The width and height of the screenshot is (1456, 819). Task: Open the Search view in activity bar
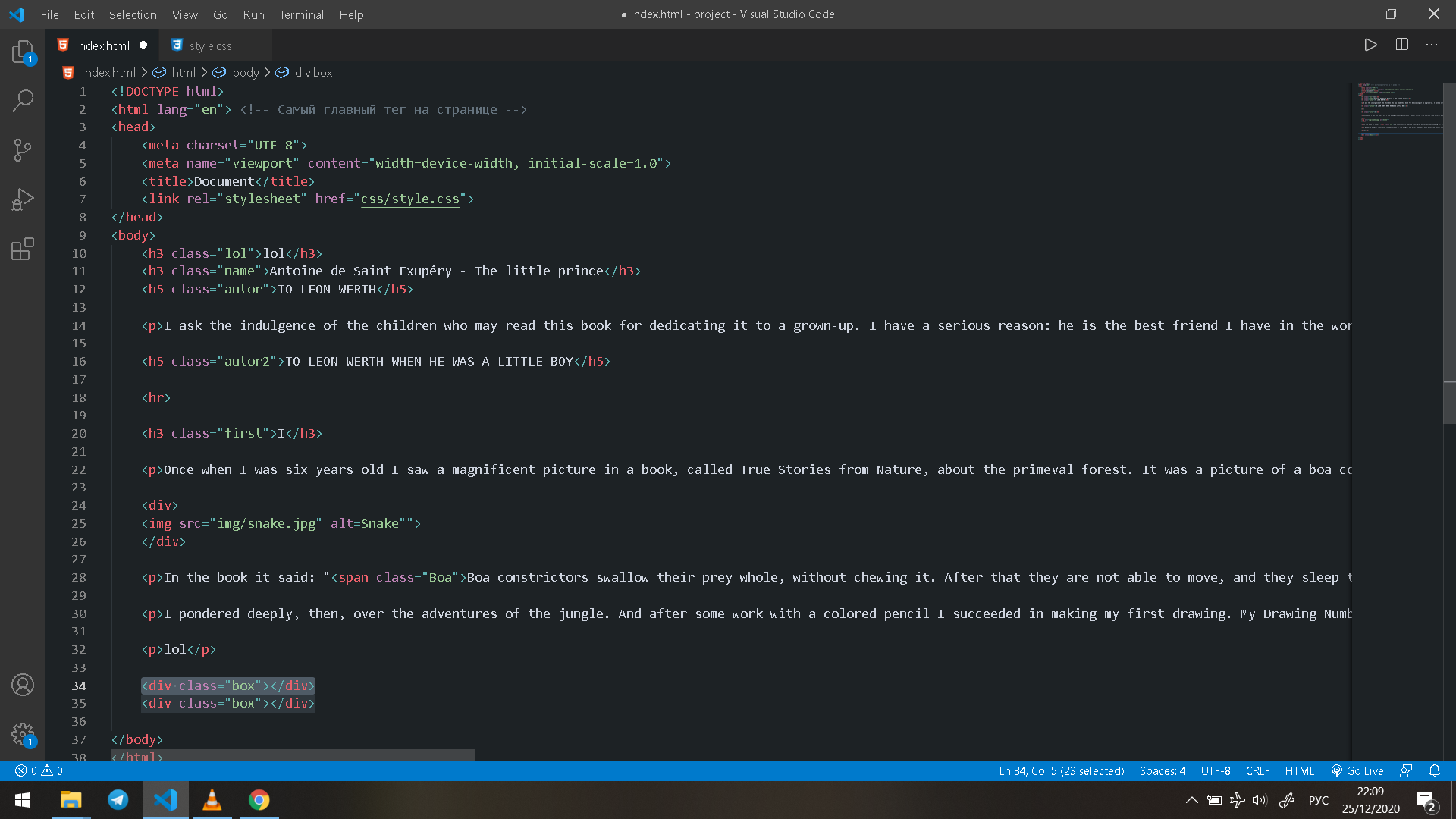click(x=23, y=100)
